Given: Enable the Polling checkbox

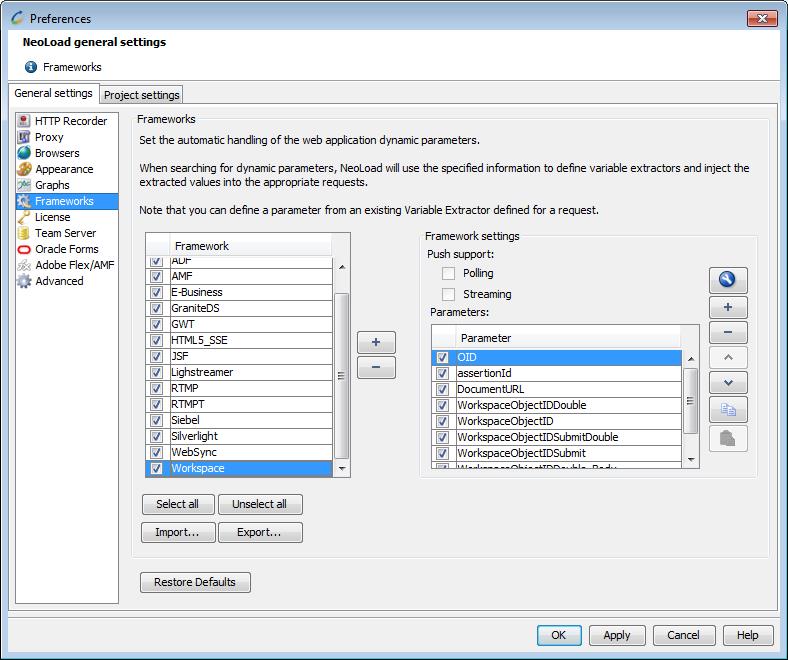Looking at the screenshot, I should point(448,273).
